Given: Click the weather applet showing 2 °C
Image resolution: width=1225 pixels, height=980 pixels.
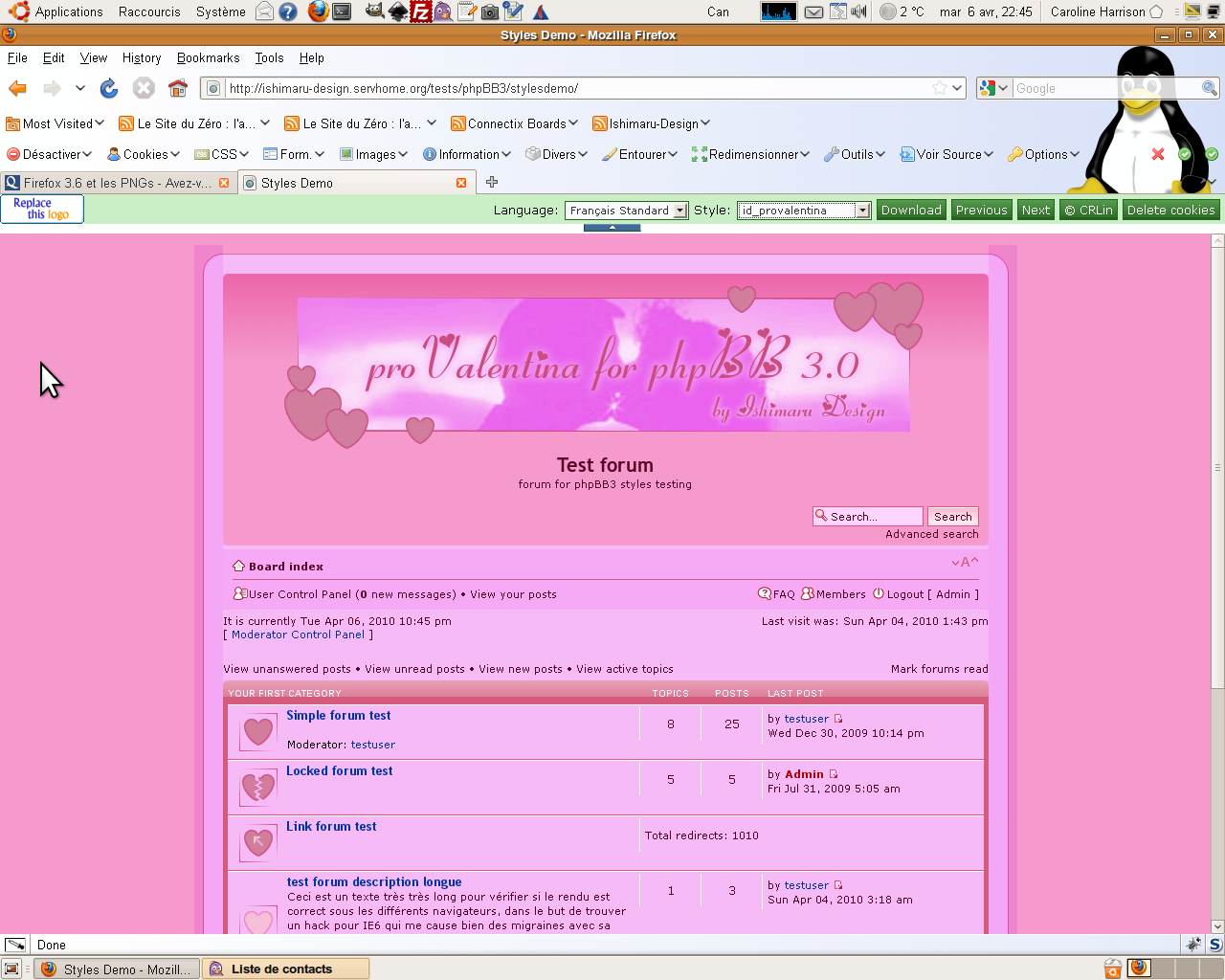Looking at the screenshot, I should point(902,11).
